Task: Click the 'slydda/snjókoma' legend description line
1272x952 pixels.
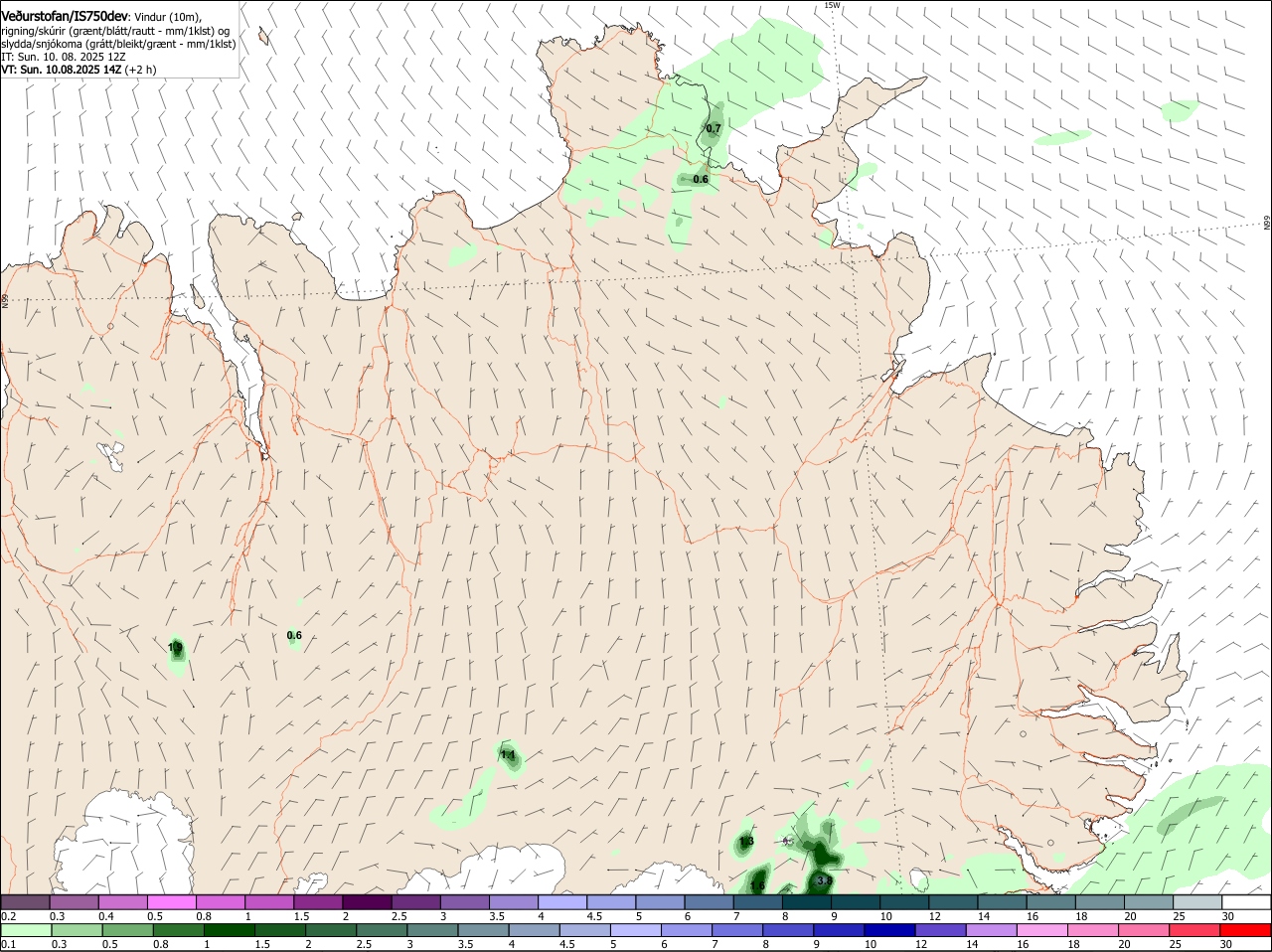Action: point(118,44)
